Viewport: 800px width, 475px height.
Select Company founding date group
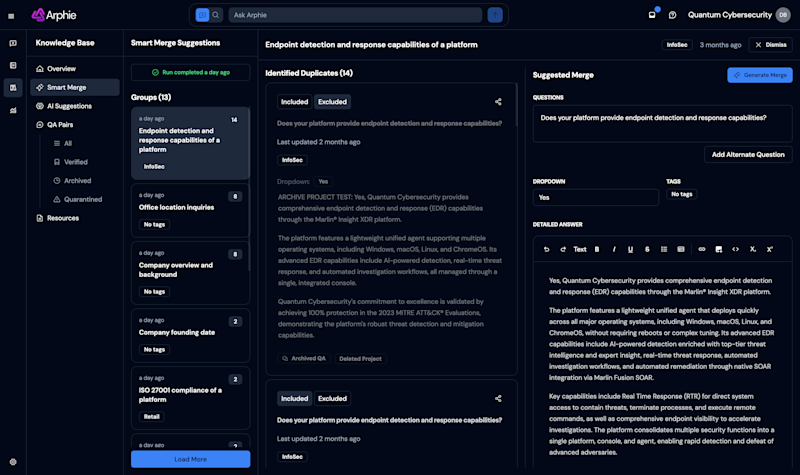pyautogui.click(x=190, y=335)
